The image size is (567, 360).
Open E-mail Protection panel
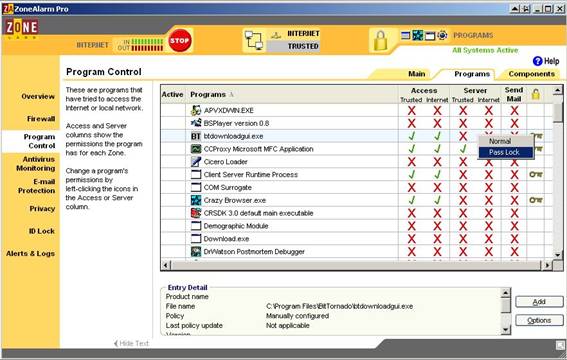pos(37,186)
